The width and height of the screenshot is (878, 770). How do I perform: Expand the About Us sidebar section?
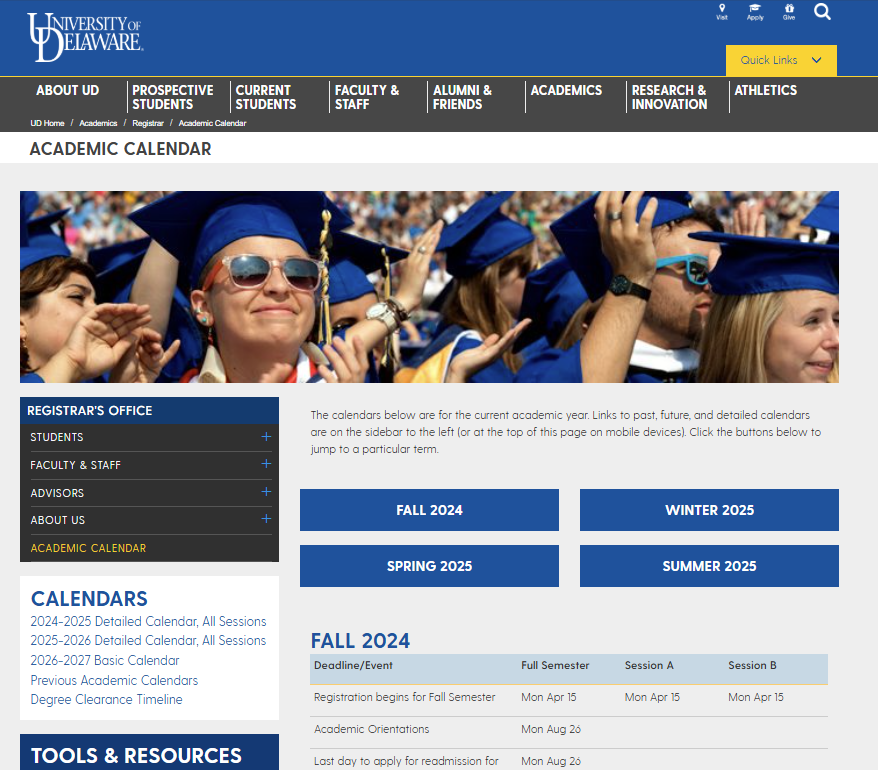[266, 519]
